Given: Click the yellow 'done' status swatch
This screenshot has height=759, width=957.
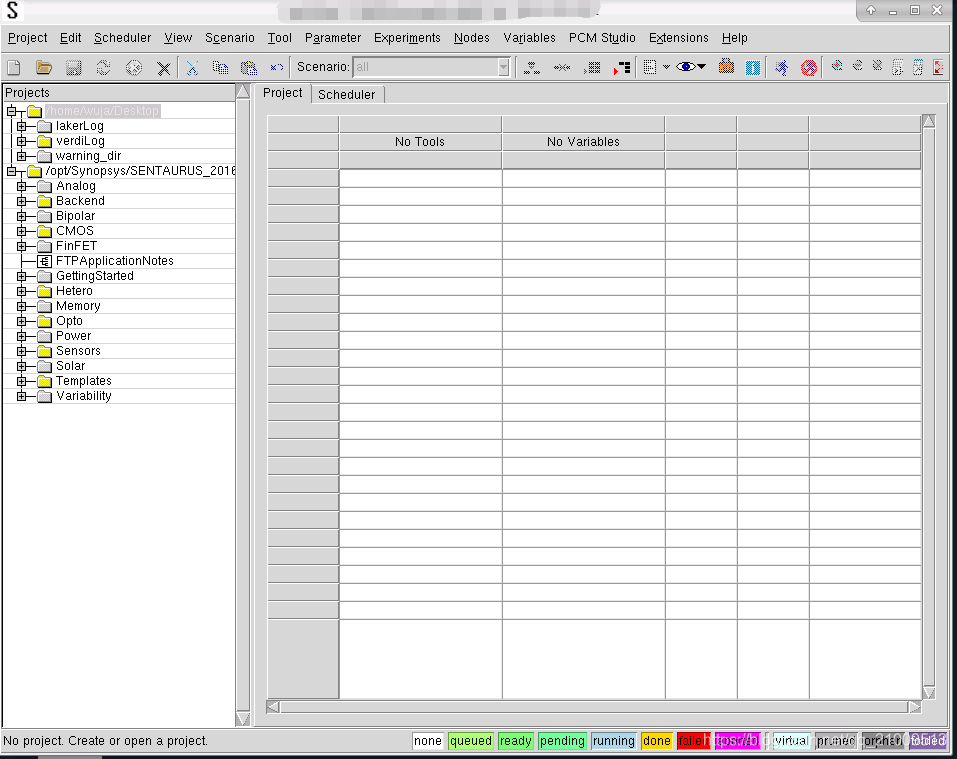Looking at the screenshot, I should click(x=657, y=741).
